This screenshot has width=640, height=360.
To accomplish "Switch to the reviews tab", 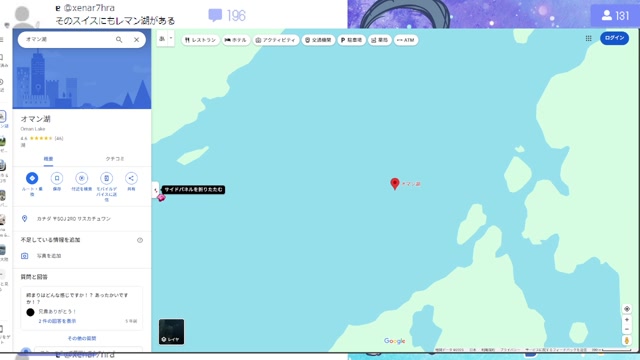I will [115, 159].
